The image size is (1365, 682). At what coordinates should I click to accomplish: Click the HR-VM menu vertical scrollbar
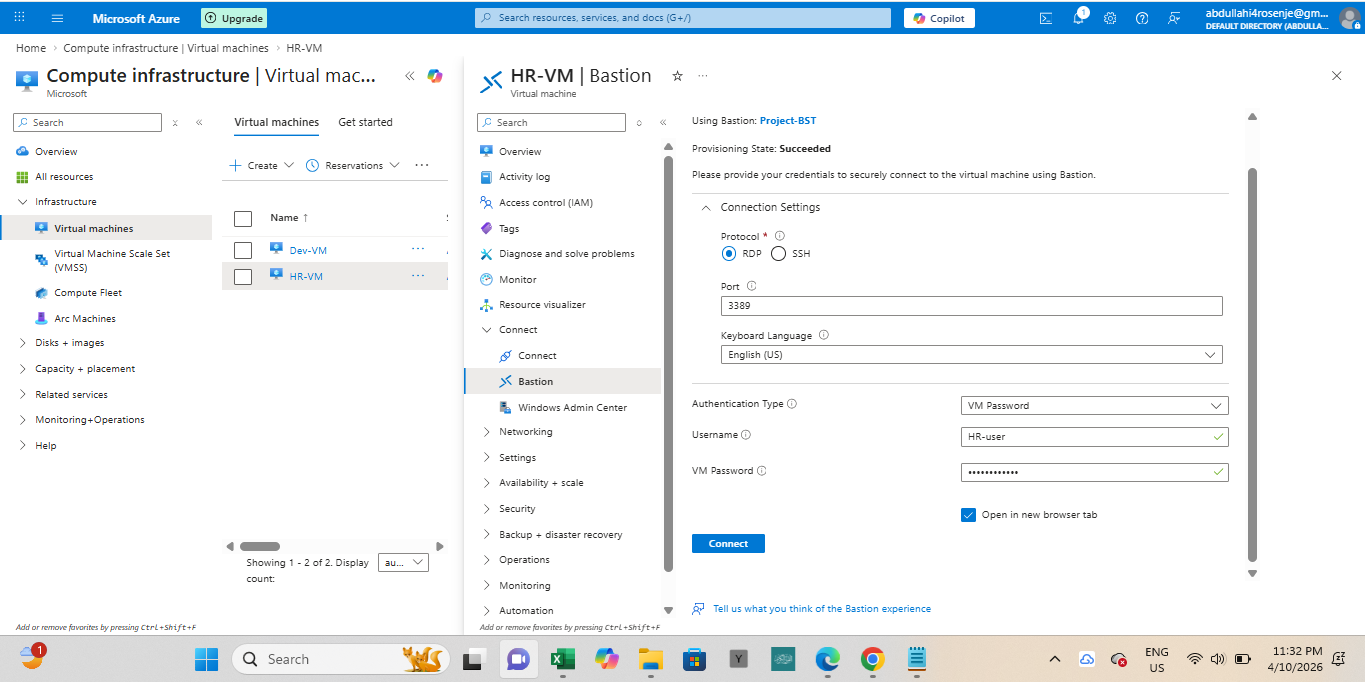(668, 363)
